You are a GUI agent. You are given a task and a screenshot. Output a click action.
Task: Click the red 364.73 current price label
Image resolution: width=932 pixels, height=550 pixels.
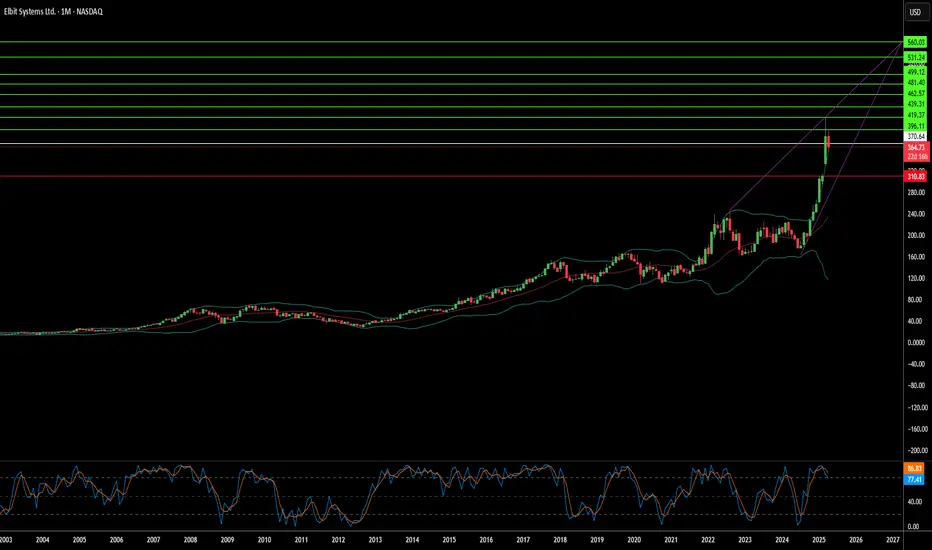pyautogui.click(x=915, y=147)
